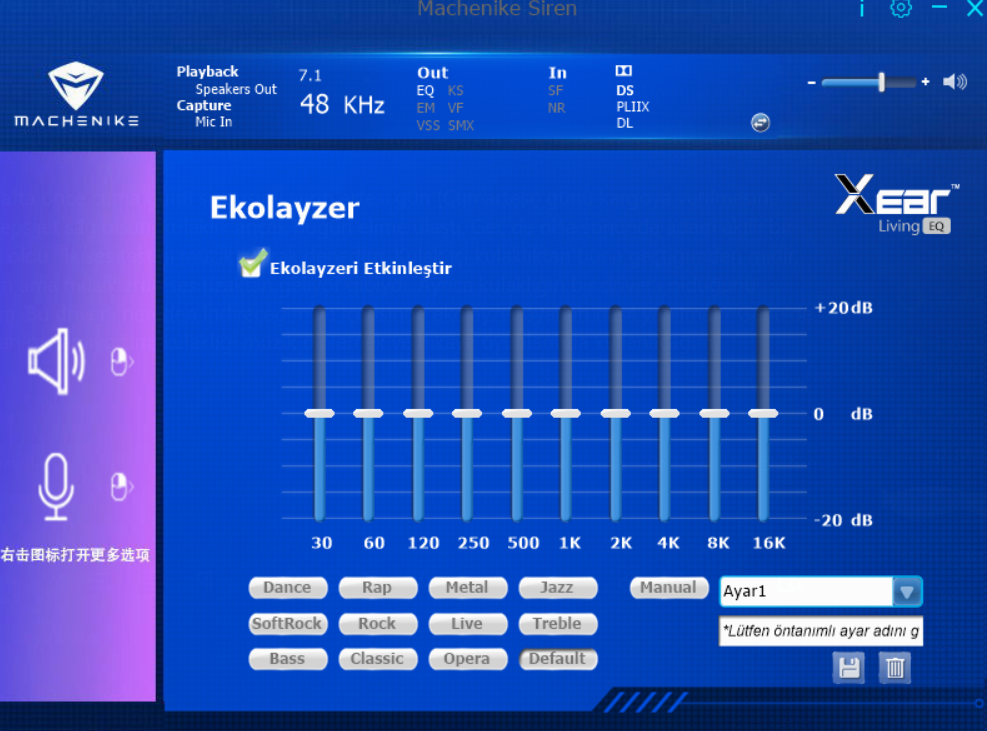Decrease volume with minus icon
Viewport: 987px width, 731px height.
pos(811,82)
